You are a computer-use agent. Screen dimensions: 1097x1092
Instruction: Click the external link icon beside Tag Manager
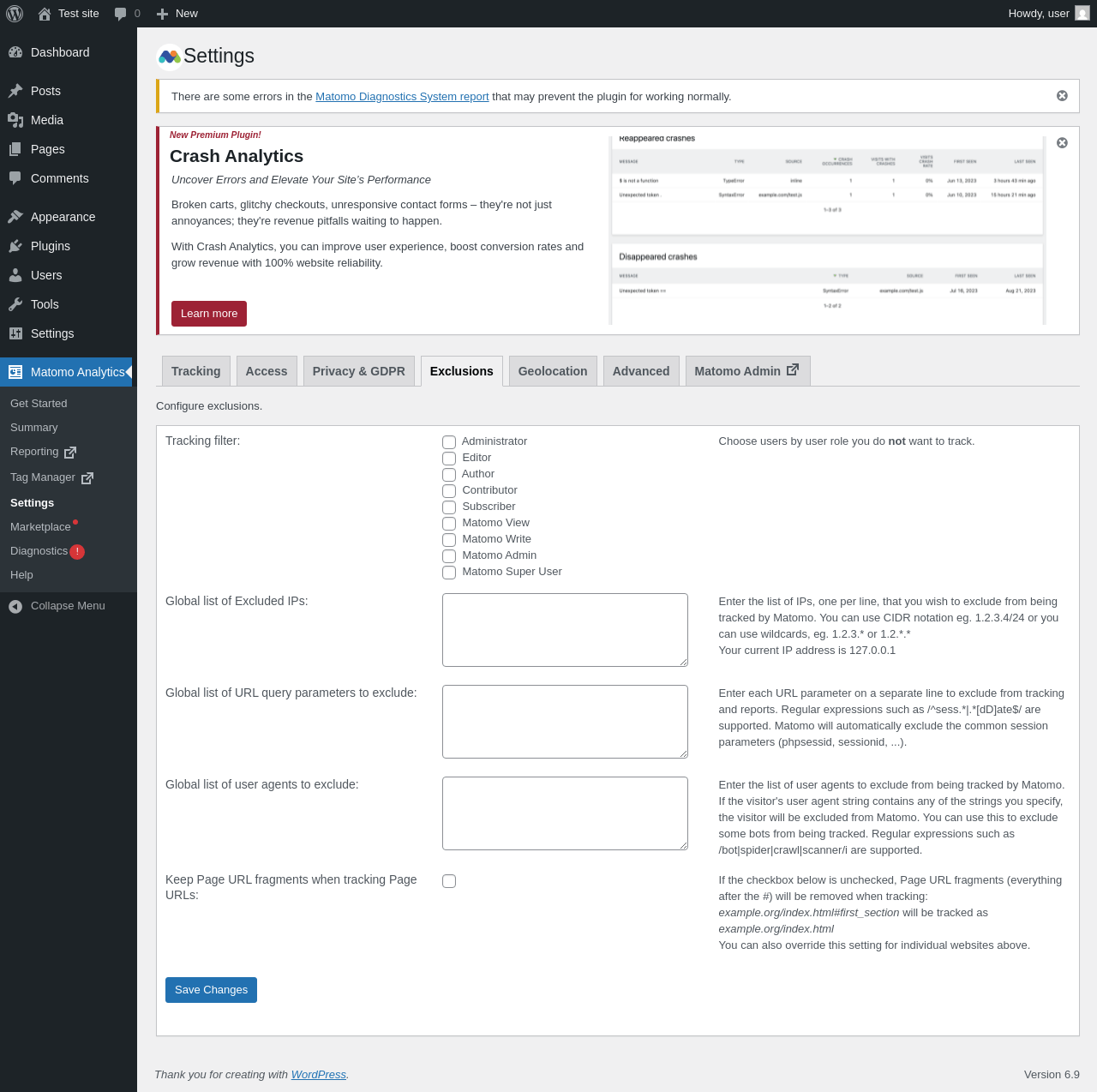[87, 478]
